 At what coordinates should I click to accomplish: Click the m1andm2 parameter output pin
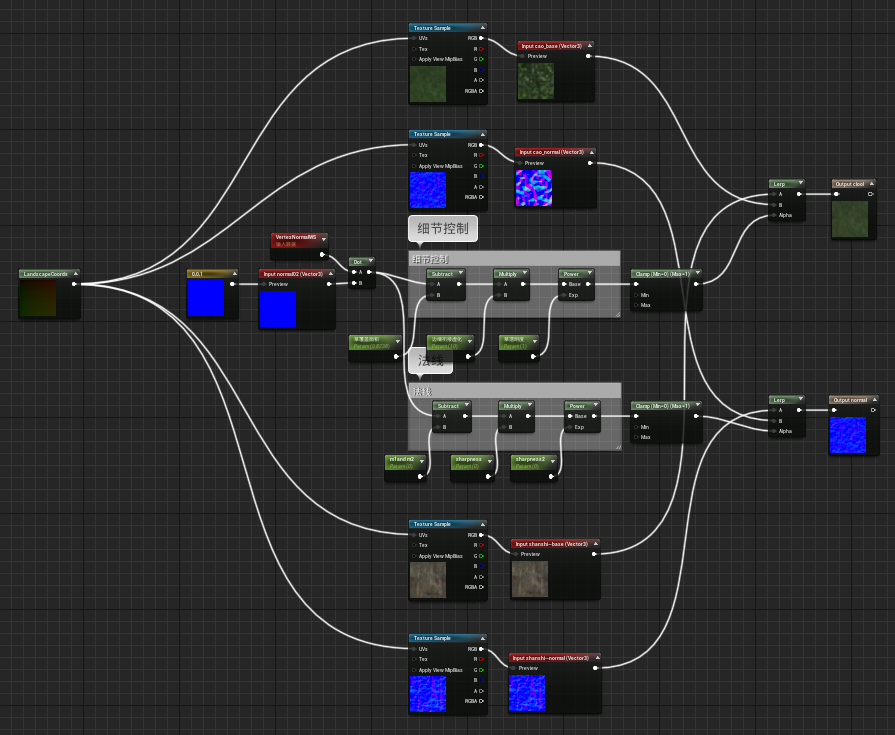click(421, 476)
